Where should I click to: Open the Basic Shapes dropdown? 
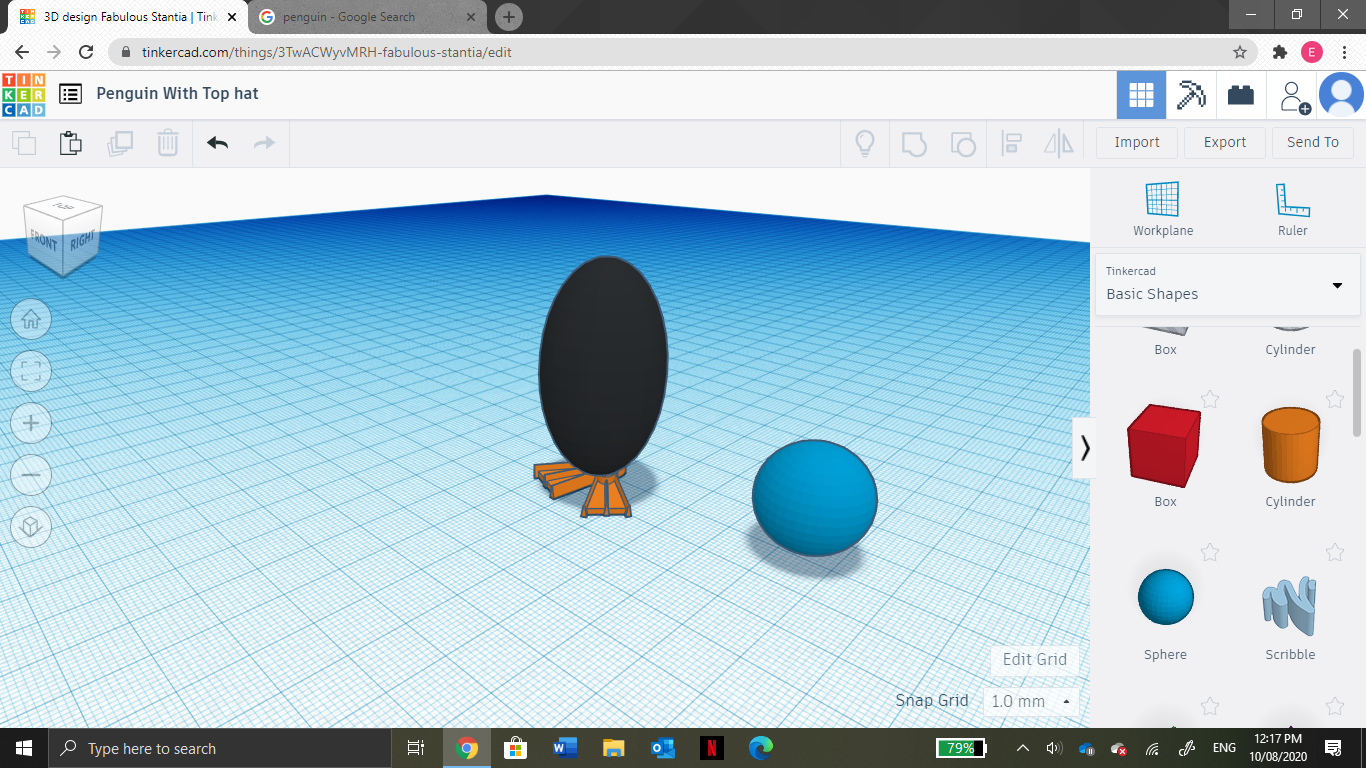1337,284
